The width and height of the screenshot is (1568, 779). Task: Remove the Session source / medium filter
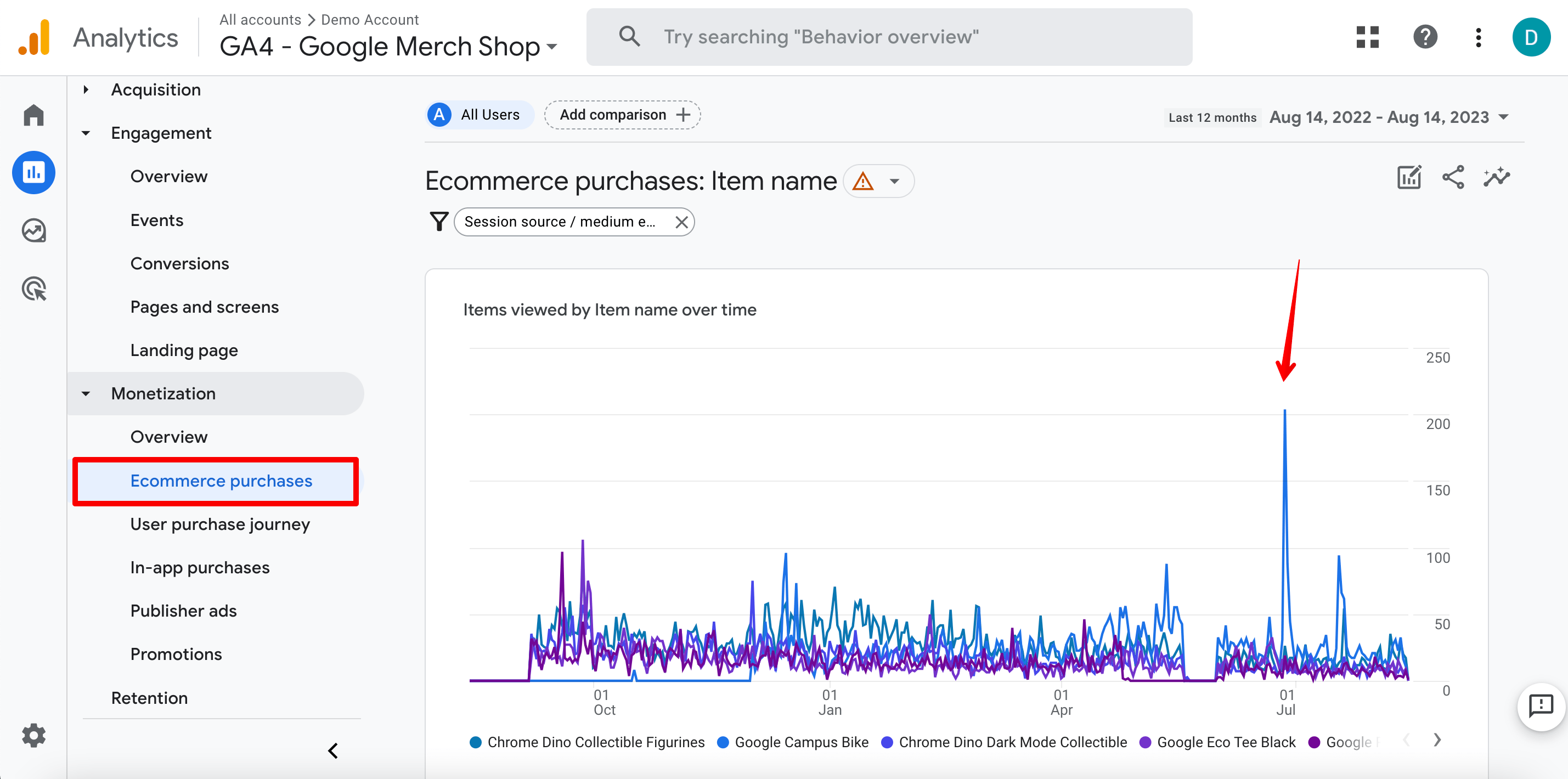pos(681,222)
